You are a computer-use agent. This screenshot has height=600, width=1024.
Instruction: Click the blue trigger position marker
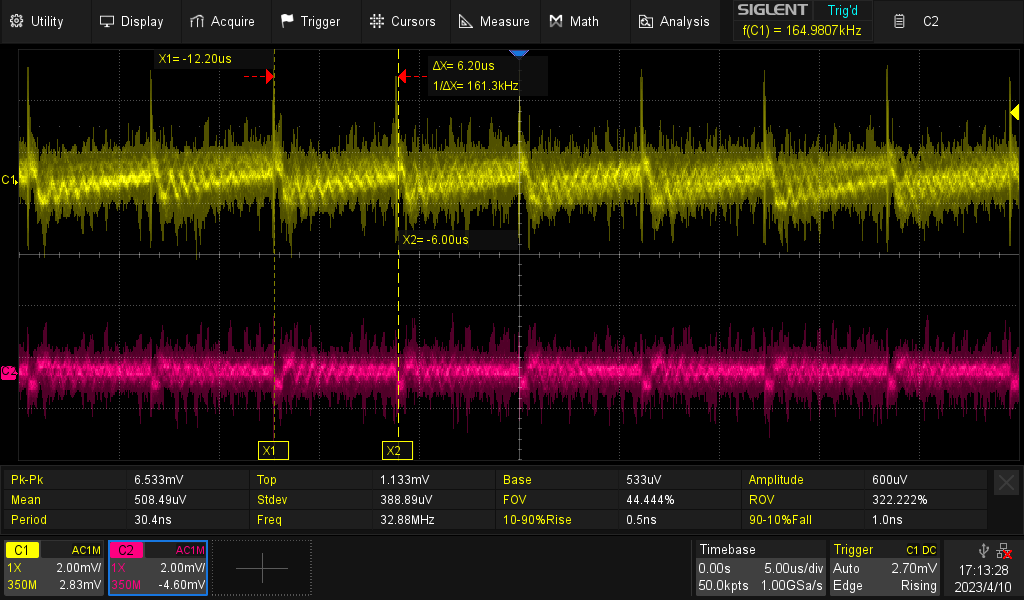point(519,53)
